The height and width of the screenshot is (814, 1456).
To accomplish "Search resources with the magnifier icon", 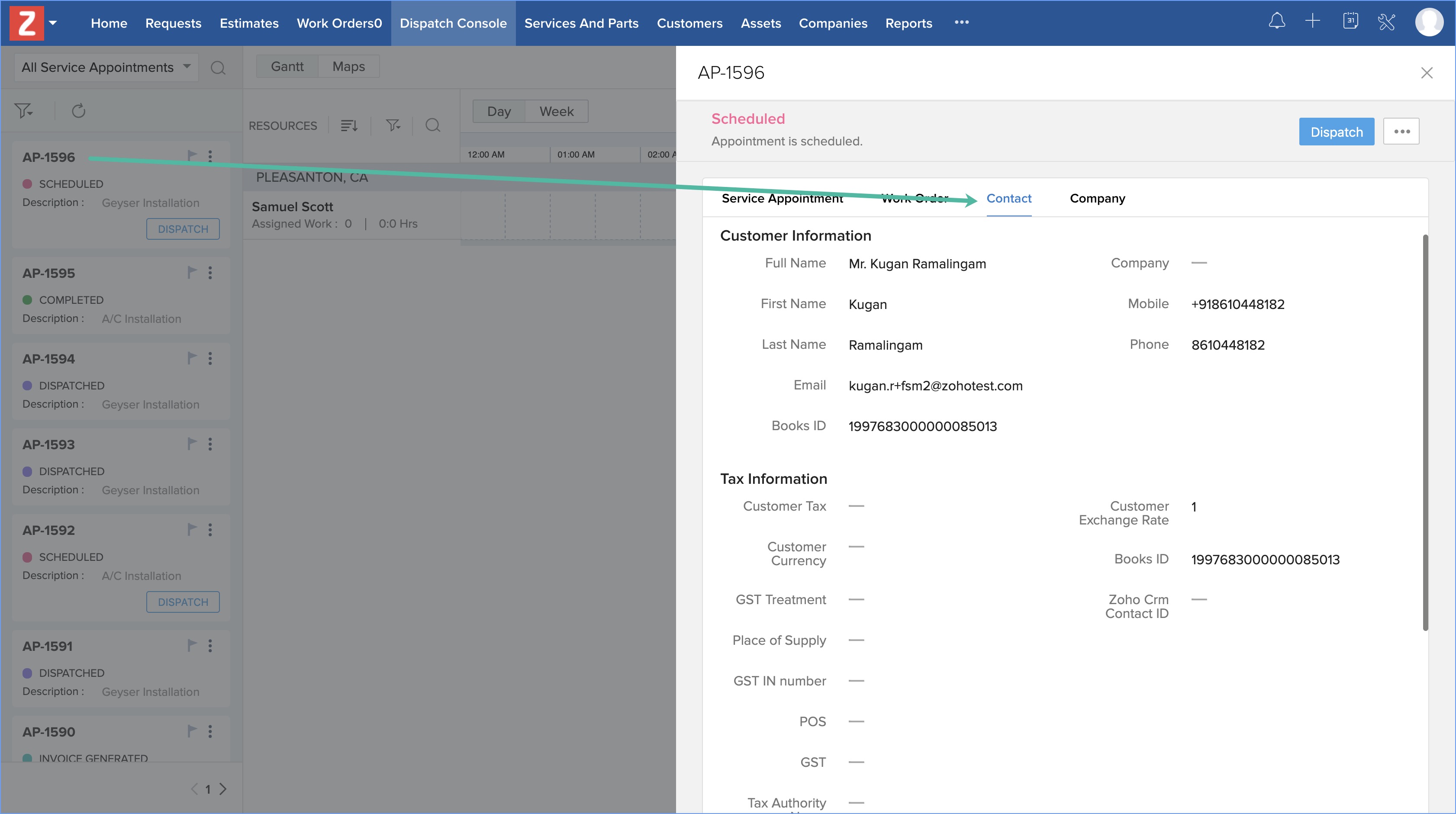I will coord(432,125).
